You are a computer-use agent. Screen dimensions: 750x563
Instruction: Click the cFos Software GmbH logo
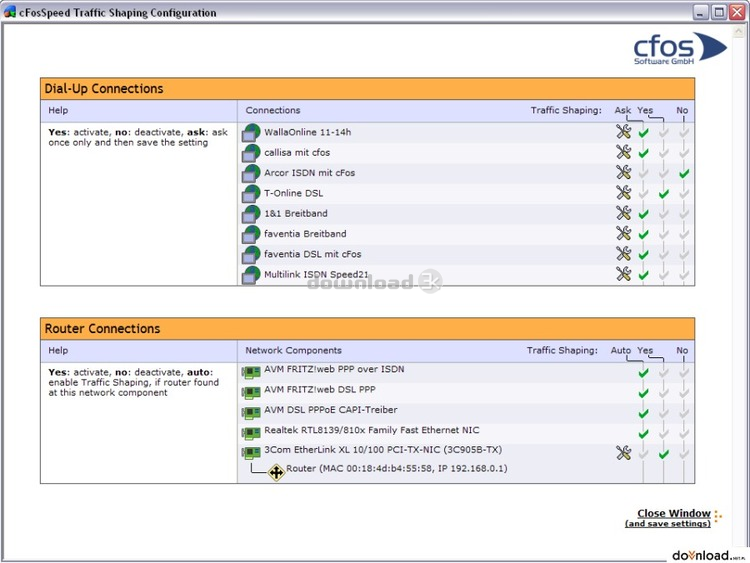click(679, 49)
